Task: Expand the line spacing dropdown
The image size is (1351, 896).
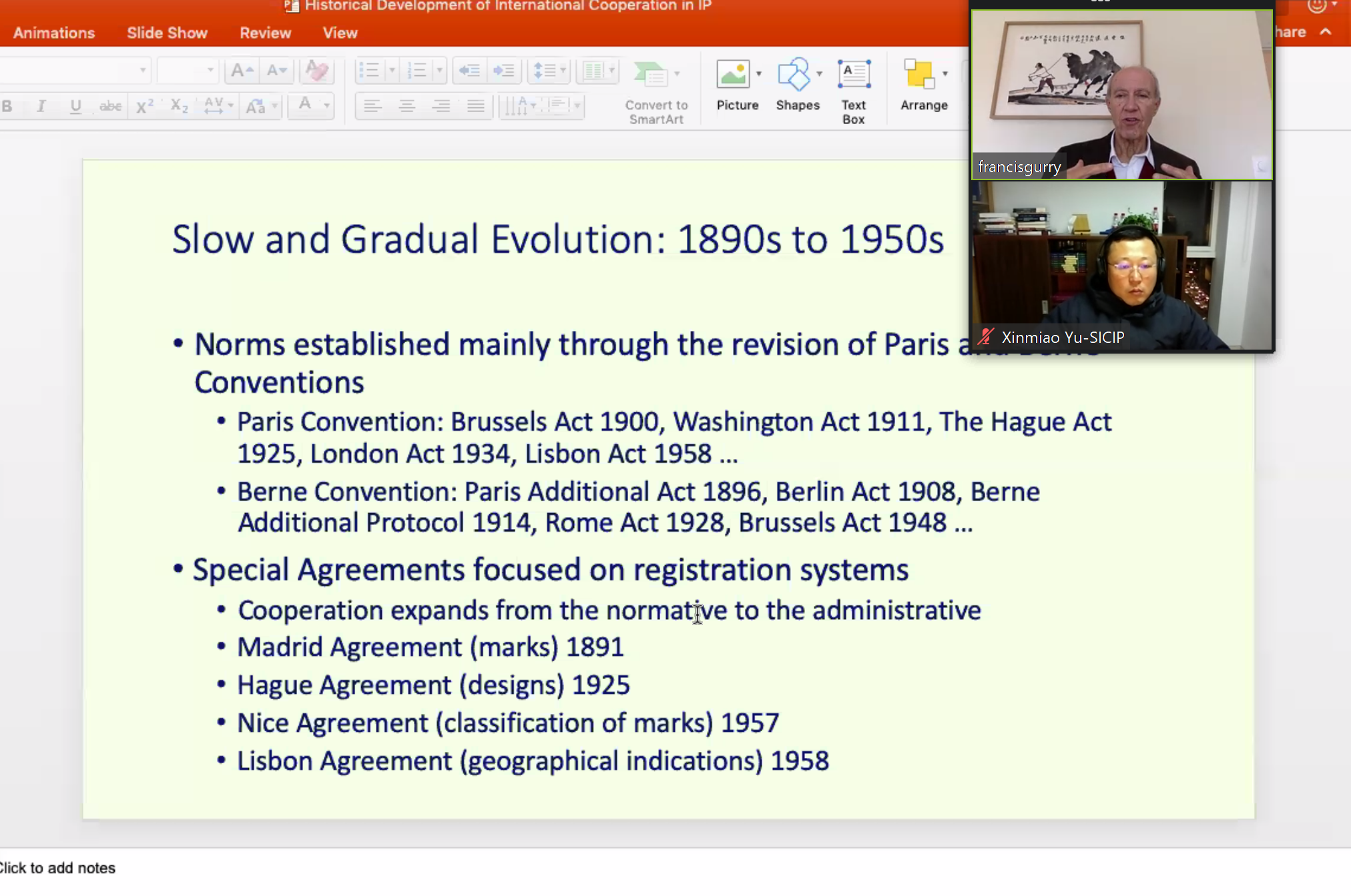Action: pos(563,71)
